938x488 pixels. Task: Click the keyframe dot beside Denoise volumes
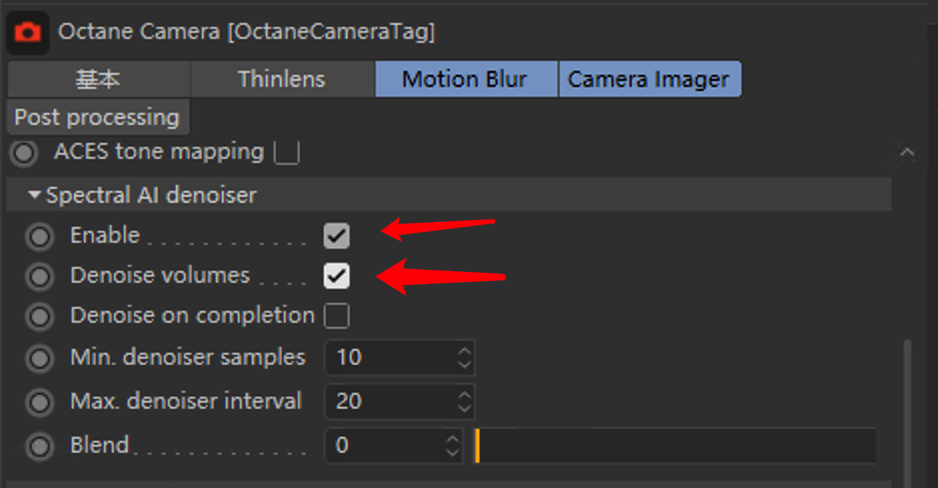pyautogui.click(x=40, y=276)
